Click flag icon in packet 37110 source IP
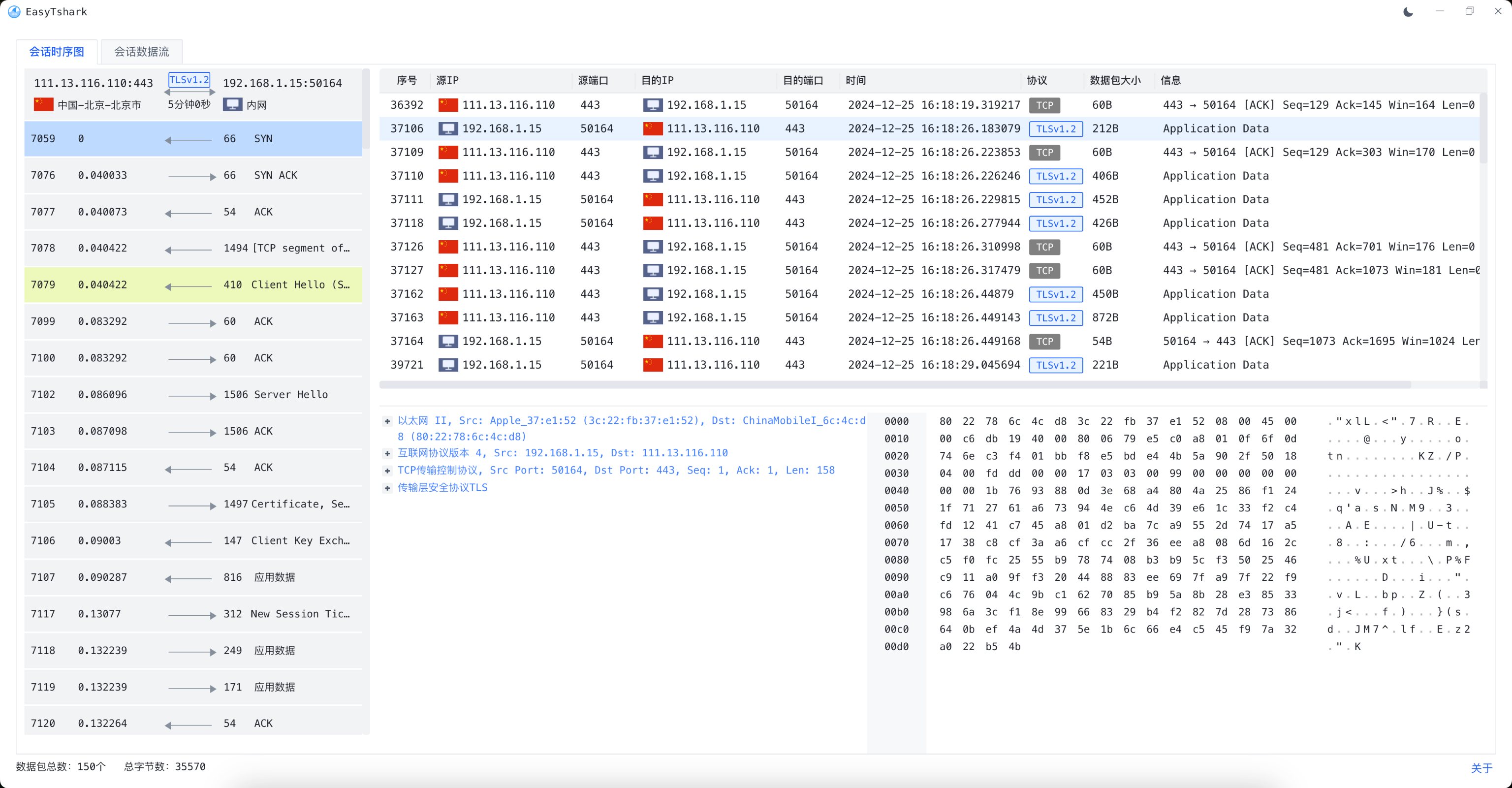1512x788 pixels. tap(448, 176)
